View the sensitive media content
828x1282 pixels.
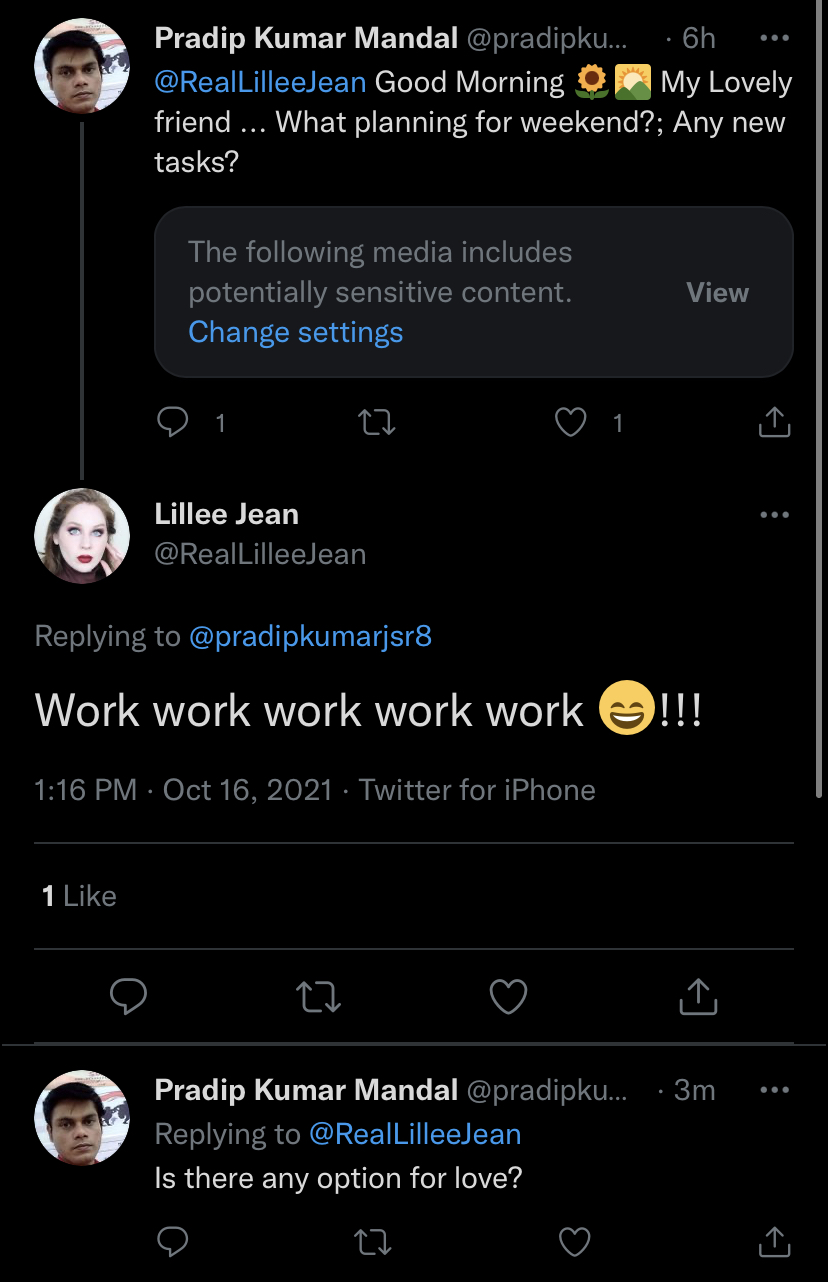pos(717,293)
